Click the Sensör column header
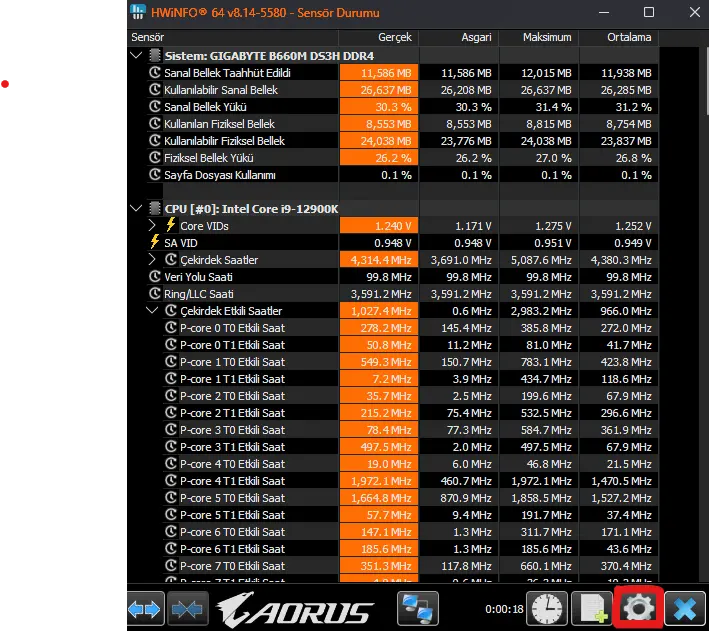The height and width of the screenshot is (631, 709). click(x=233, y=37)
